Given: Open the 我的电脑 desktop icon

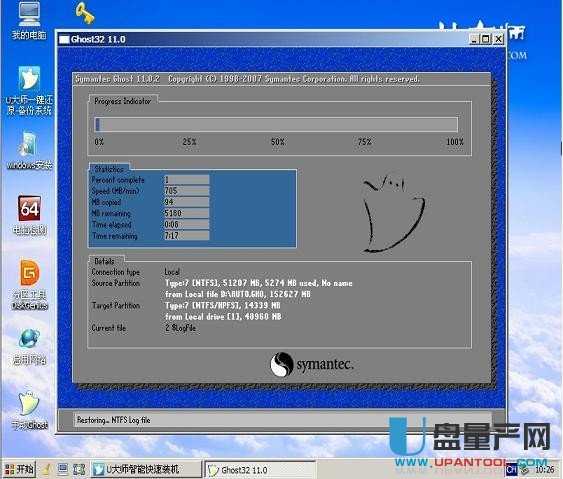Looking at the screenshot, I should click(29, 20).
